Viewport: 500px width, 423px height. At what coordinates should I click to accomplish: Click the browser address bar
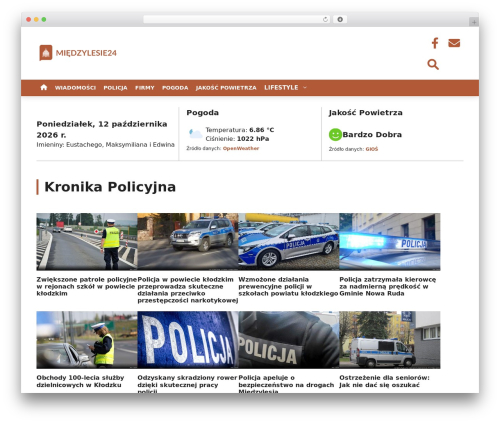236,19
